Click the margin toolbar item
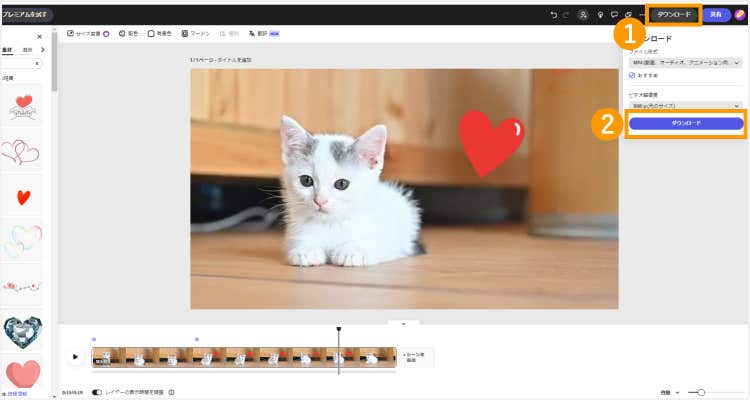750x400 pixels. pyautogui.click(x=196, y=34)
